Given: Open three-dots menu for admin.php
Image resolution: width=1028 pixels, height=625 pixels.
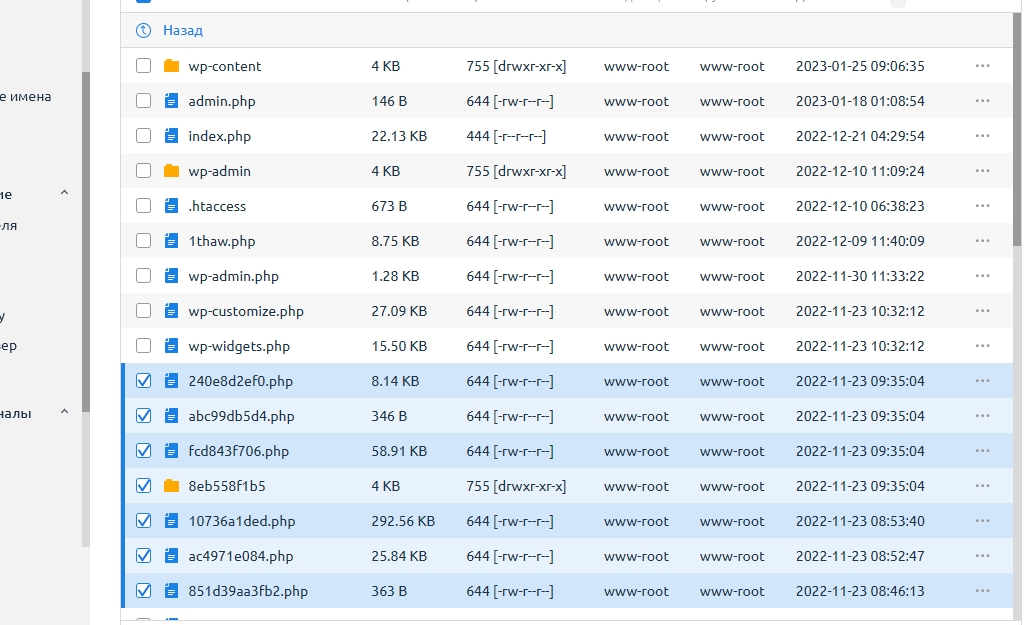Looking at the screenshot, I should click(x=981, y=101).
